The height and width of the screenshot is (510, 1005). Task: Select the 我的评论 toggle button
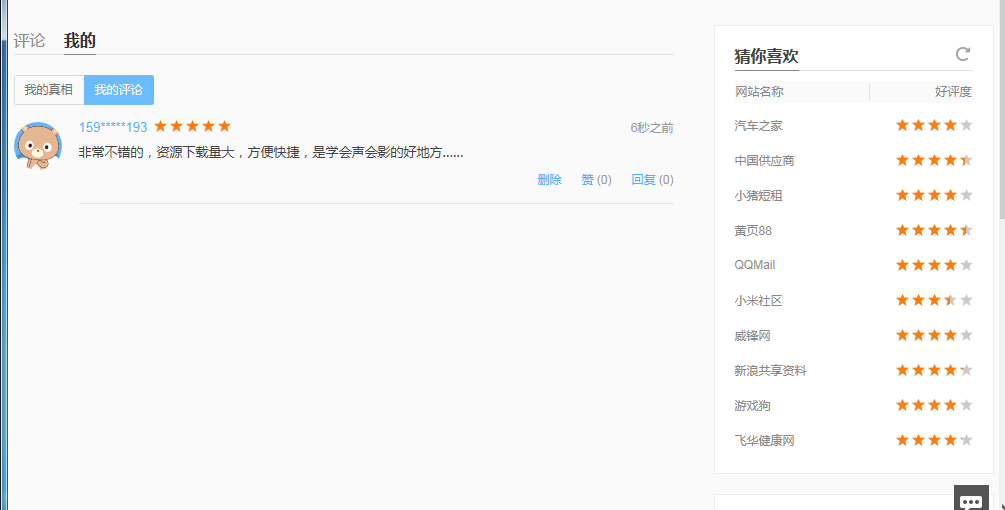click(119, 90)
